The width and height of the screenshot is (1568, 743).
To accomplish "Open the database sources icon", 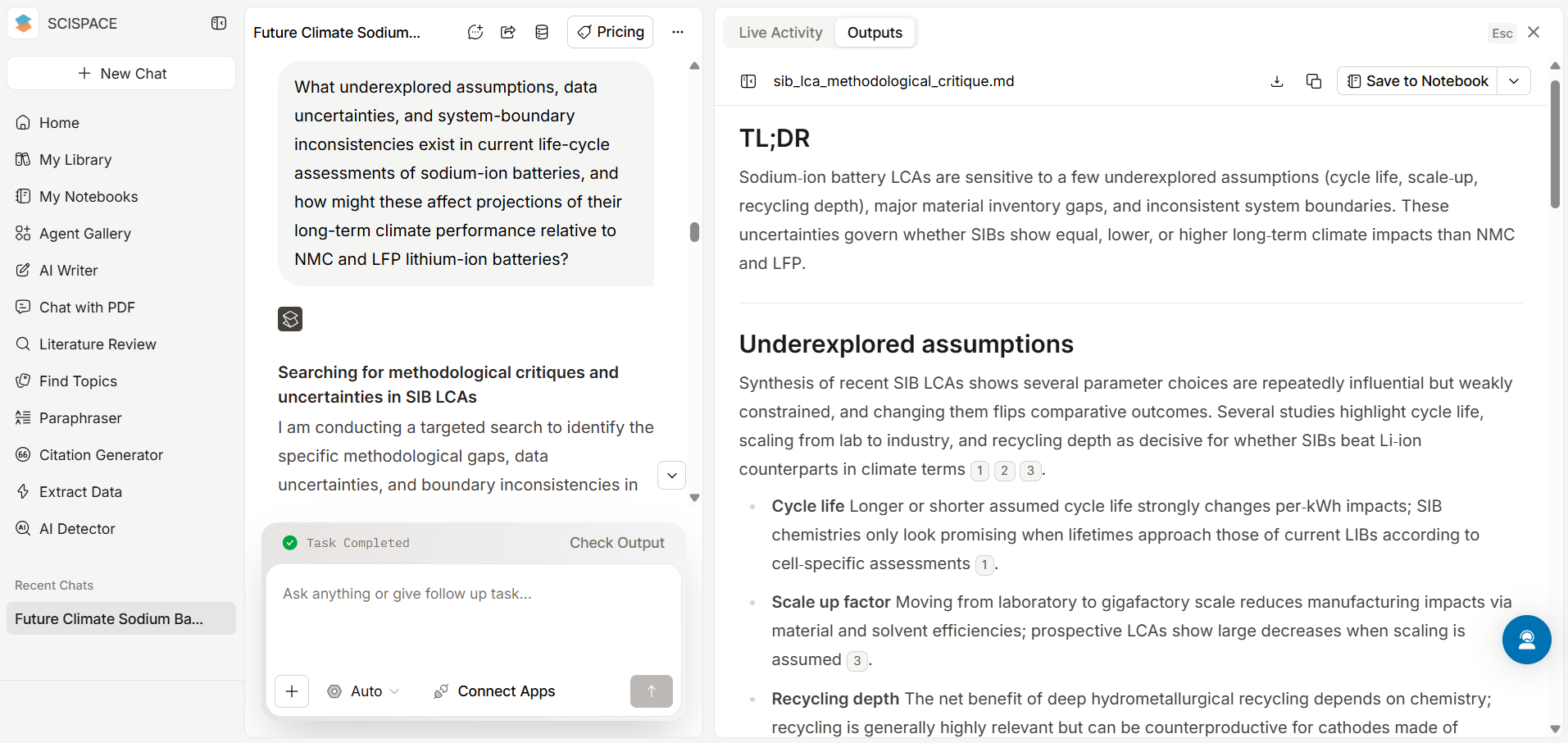I will click(x=542, y=32).
